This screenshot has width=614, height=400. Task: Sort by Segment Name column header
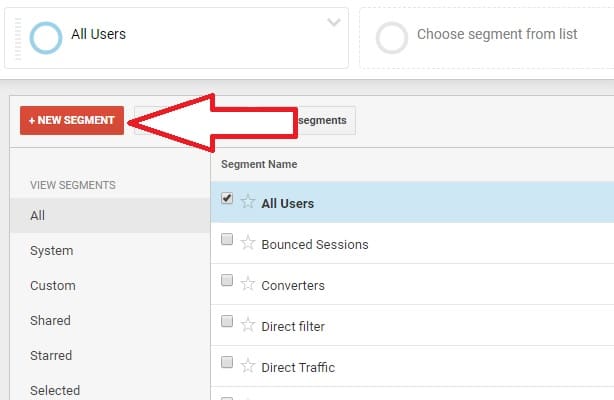pyautogui.click(x=259, y=164)
